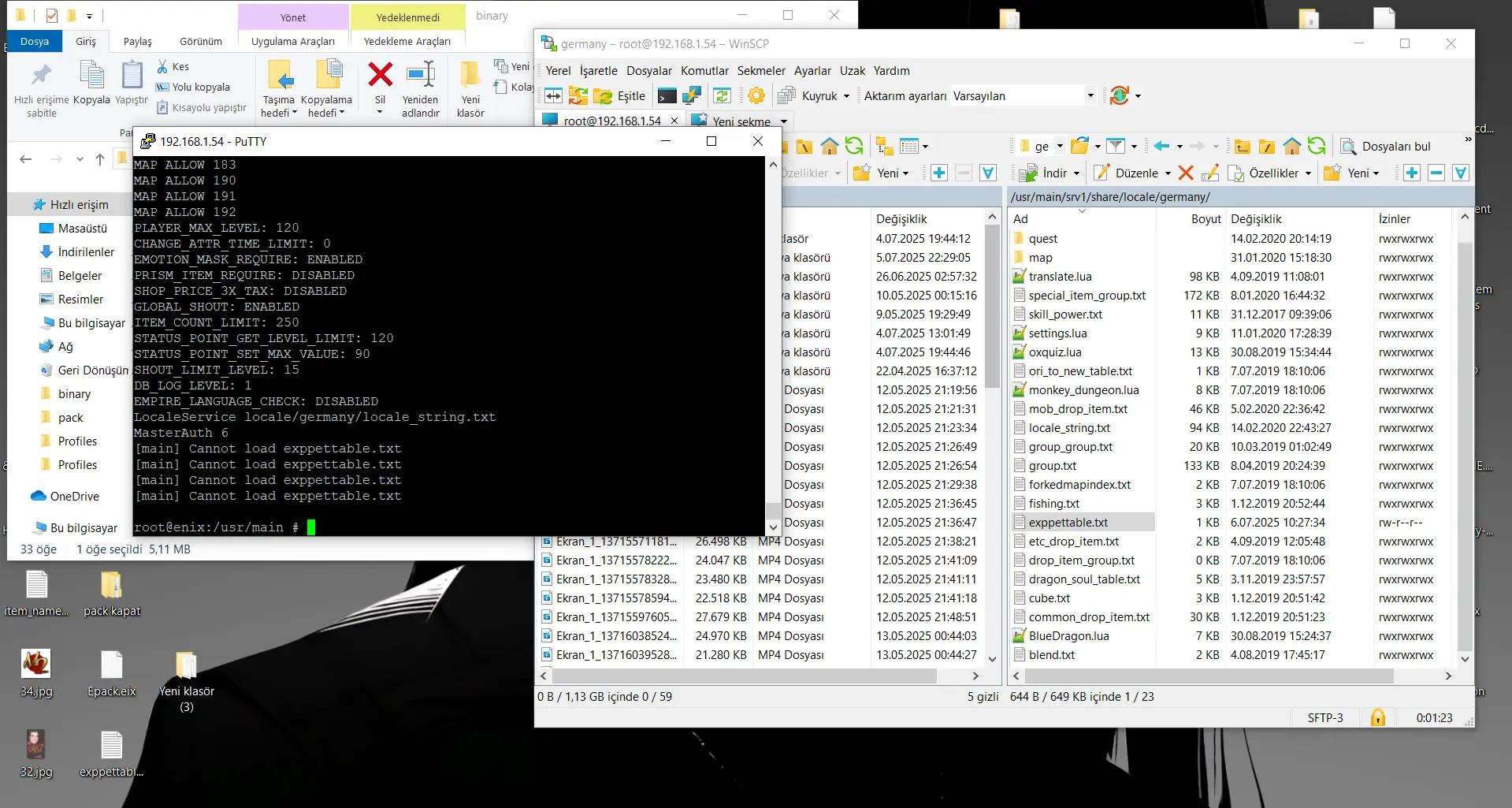Click the remote panel horizontal scrollbar
Screen dimensions: 1512x808
[x=1206, y=676]
